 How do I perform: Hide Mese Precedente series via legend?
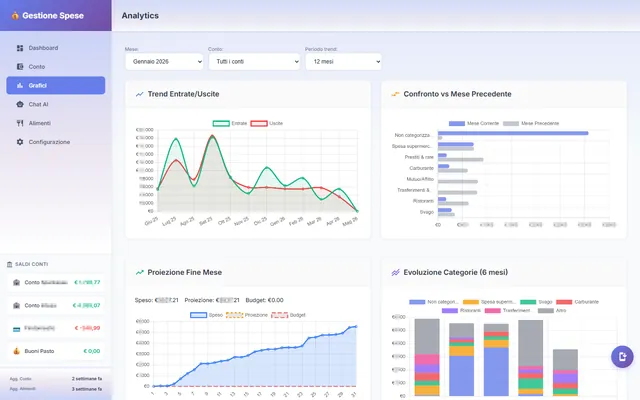coord(531,123)
